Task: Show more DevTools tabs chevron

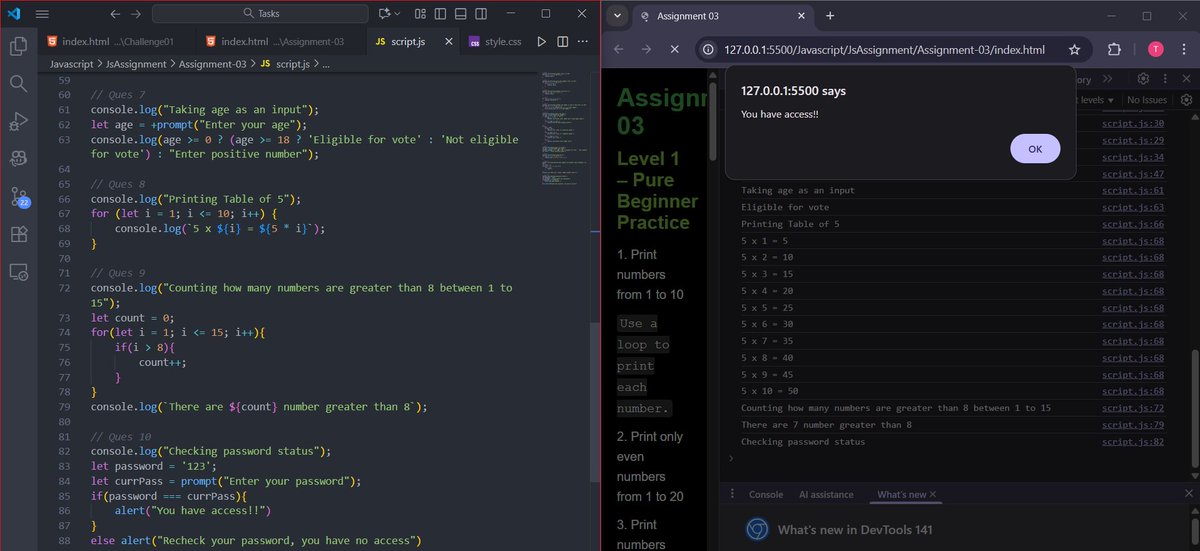Action: pos(1107,80)
